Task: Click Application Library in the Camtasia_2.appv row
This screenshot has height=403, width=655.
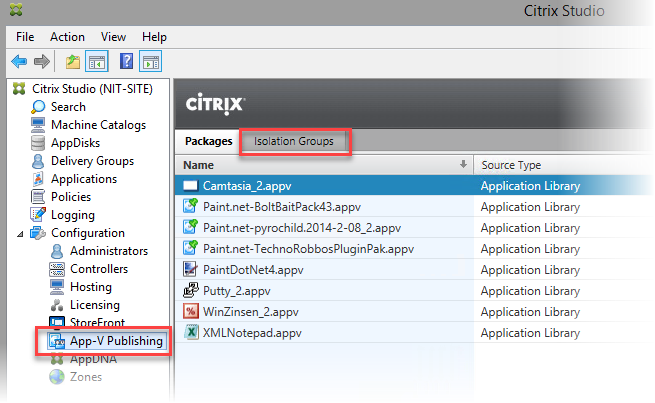Action: pos(530,186)
